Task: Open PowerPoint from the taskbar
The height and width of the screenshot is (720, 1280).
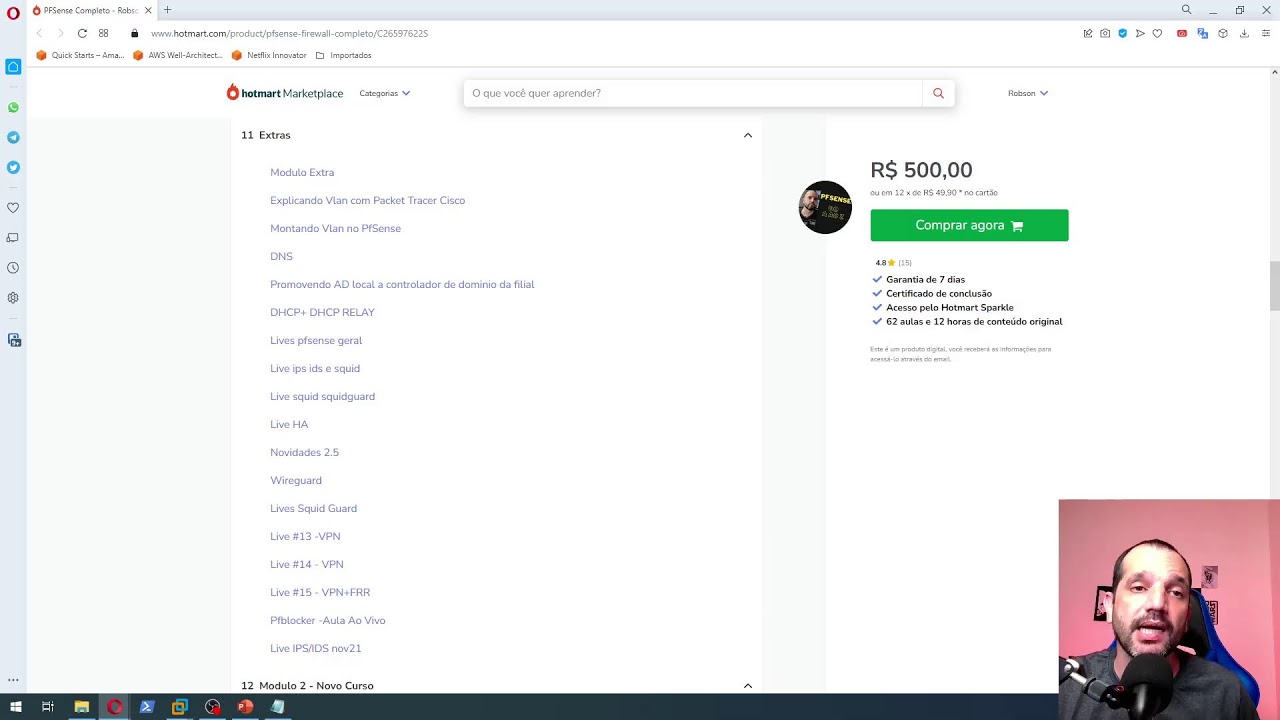Action: (x=245, y=707)
